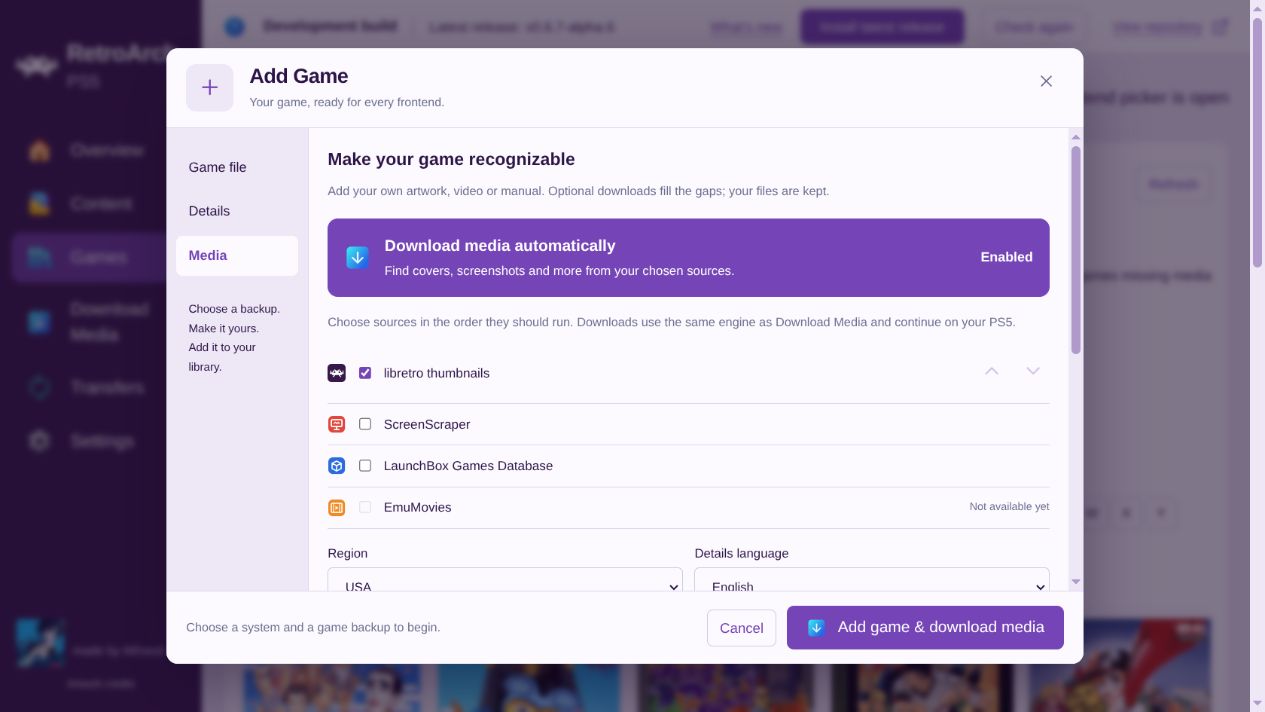This screenshot has height=712, width=1265.
Task: Close the Add Game dialog
Action: (x=1046, y=81)
